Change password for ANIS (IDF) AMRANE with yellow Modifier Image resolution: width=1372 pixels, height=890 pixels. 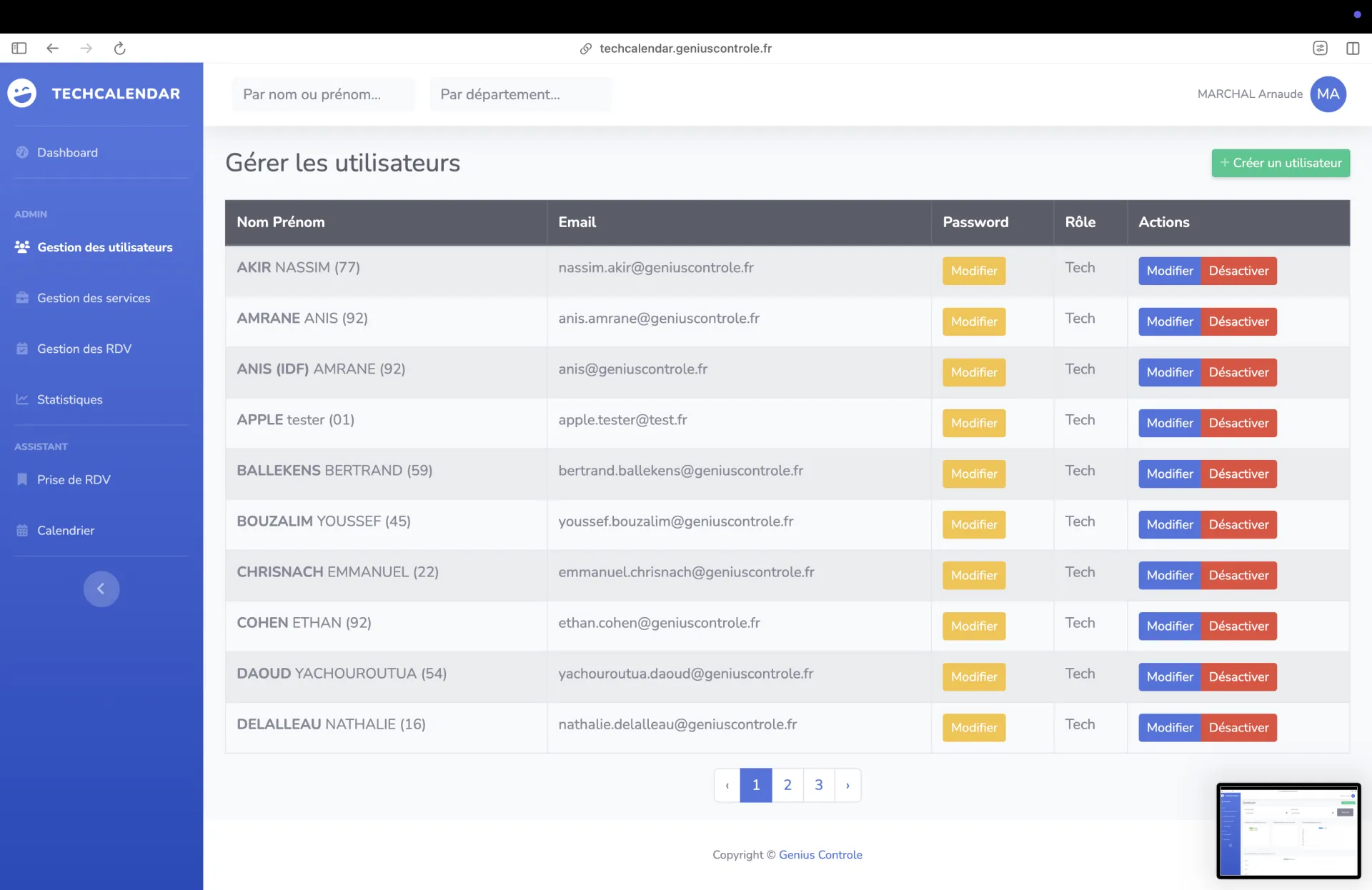[x=973, y=372]
